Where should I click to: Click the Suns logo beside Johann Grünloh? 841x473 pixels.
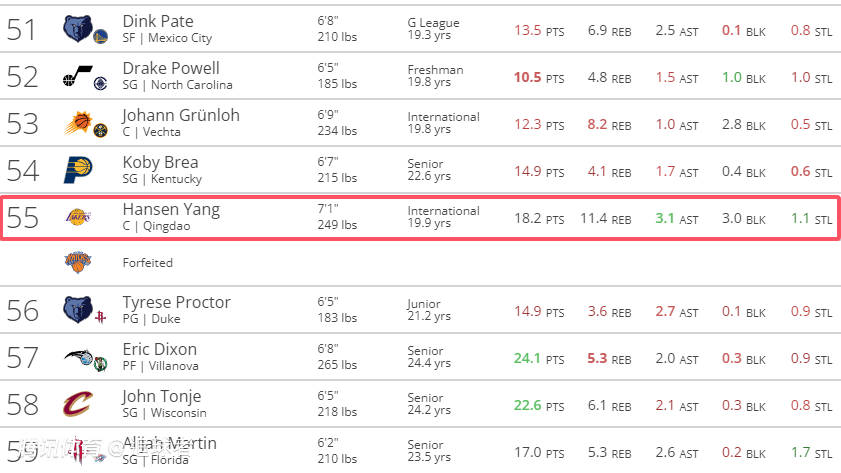point(75,123)
